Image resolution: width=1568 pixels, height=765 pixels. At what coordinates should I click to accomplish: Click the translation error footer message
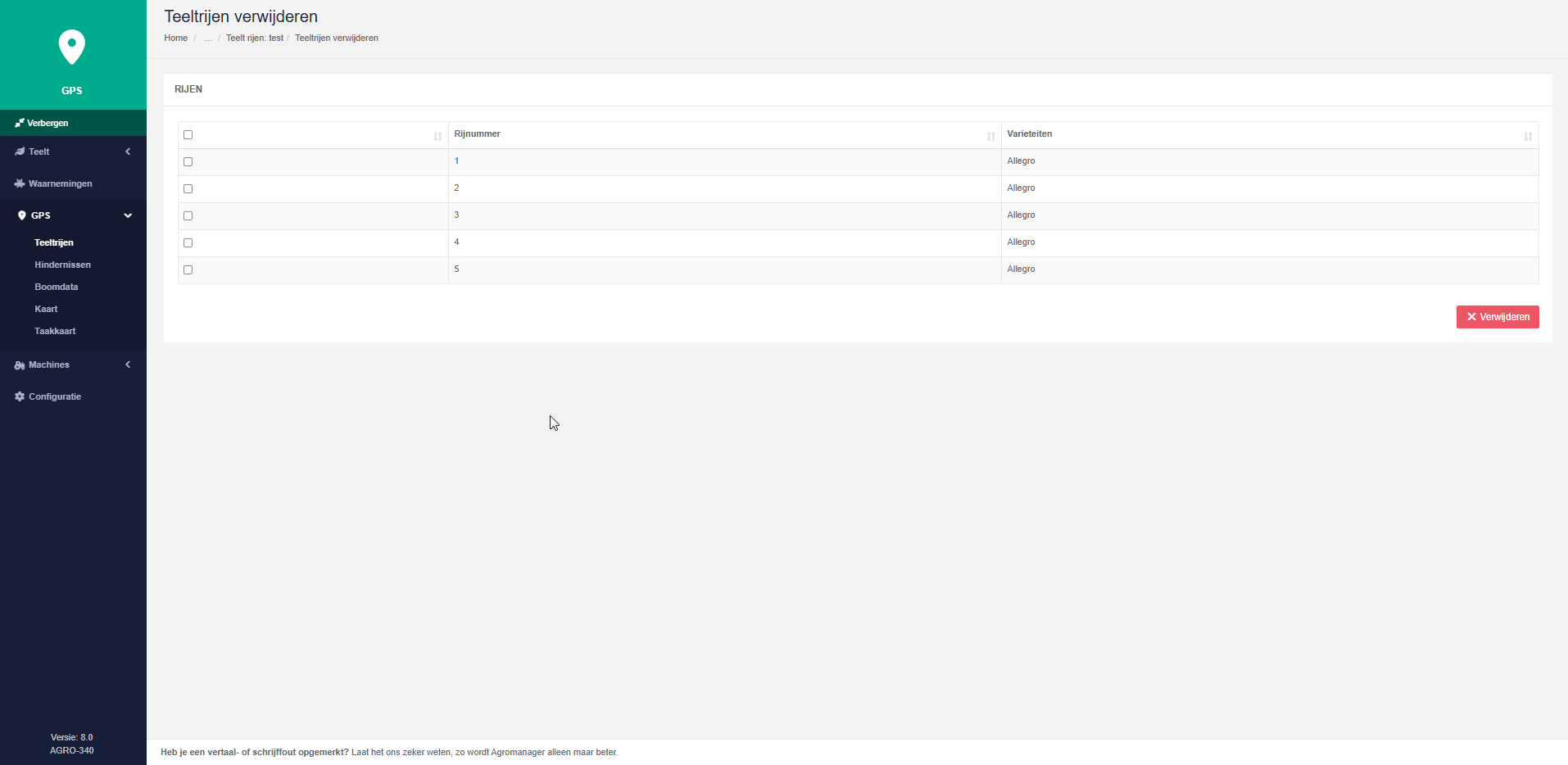pyautogui.click(x=389, y=752)
